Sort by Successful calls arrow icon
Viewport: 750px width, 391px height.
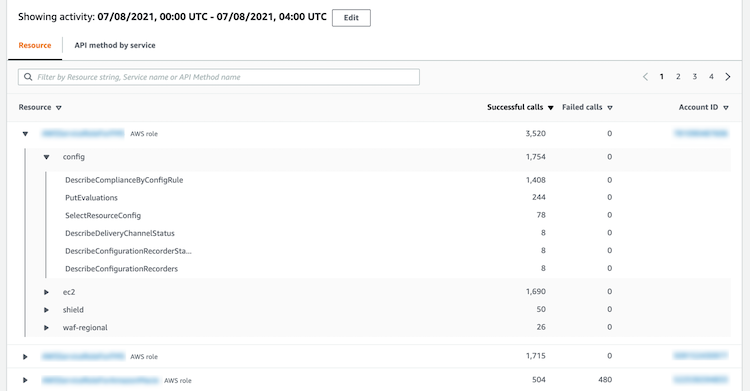[551, 108]
